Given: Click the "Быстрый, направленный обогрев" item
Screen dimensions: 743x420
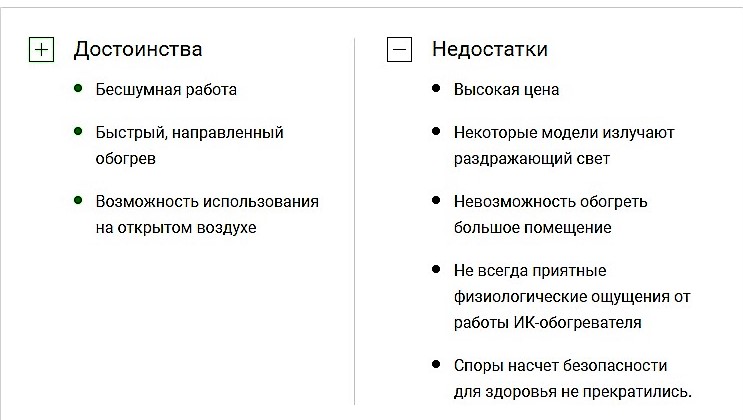Looking at the screenshot, I should point(189,145).
